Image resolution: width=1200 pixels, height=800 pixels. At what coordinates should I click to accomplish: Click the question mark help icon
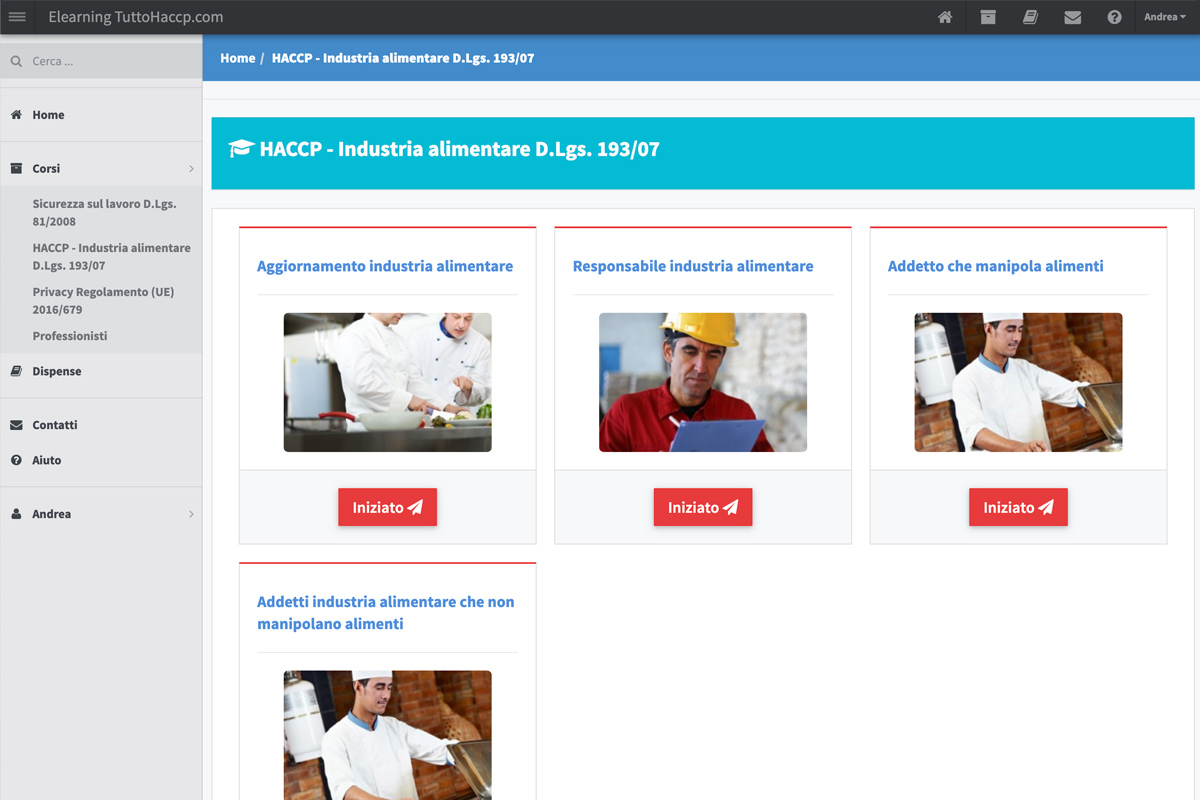click(1114, 17)
